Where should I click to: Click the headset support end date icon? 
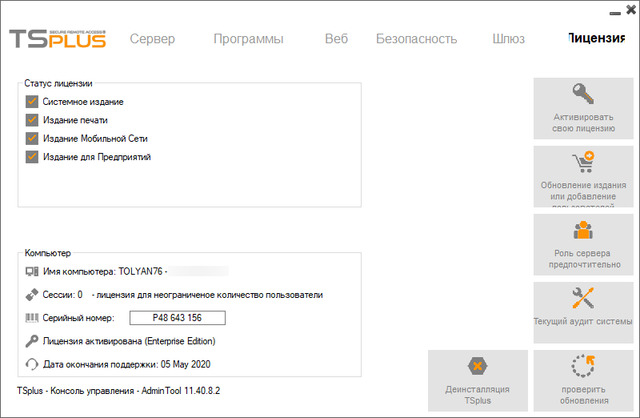point(30,364)
